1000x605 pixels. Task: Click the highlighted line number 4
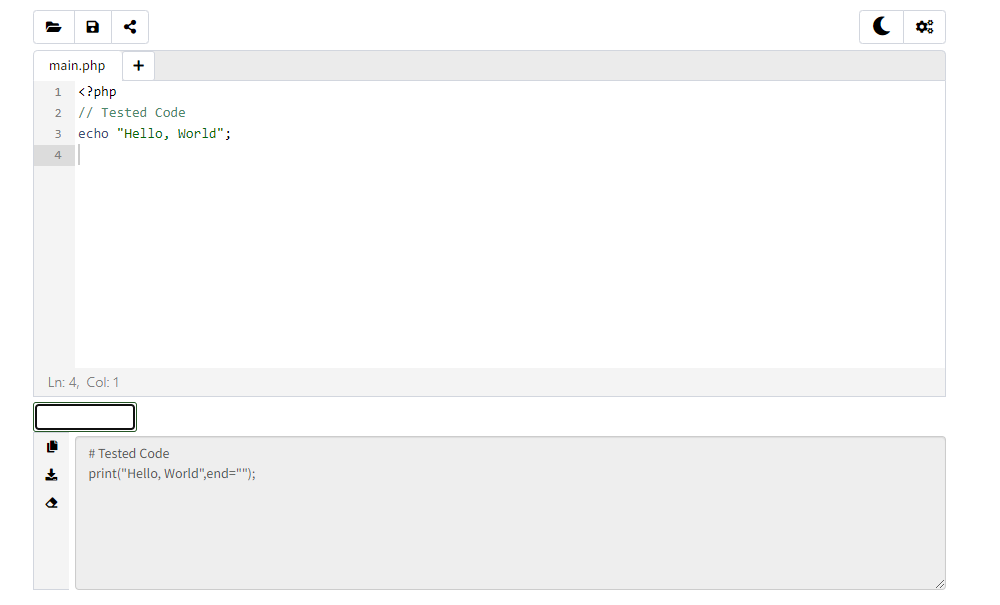coord(58,155)
